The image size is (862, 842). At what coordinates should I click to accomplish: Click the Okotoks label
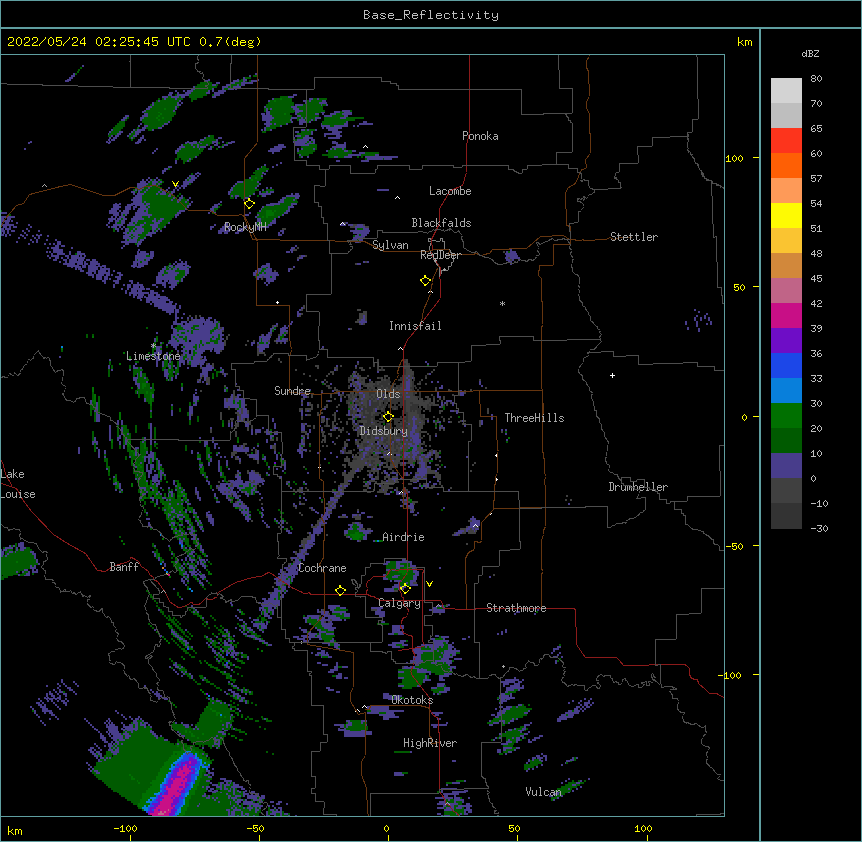(412, 700)
